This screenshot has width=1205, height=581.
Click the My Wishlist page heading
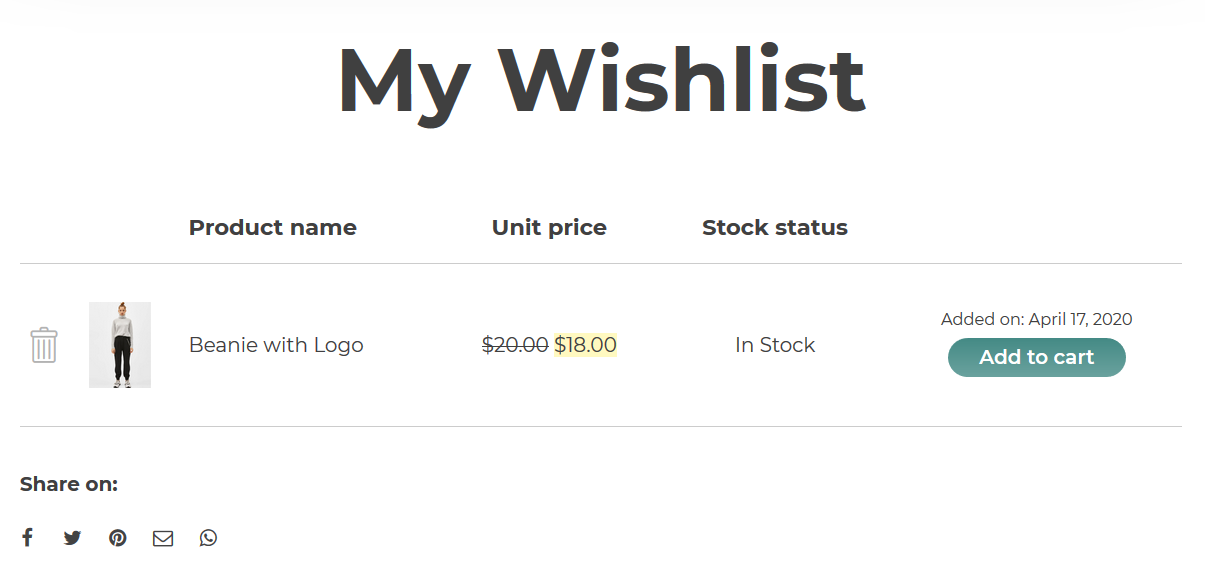click(x=601, y=80)
